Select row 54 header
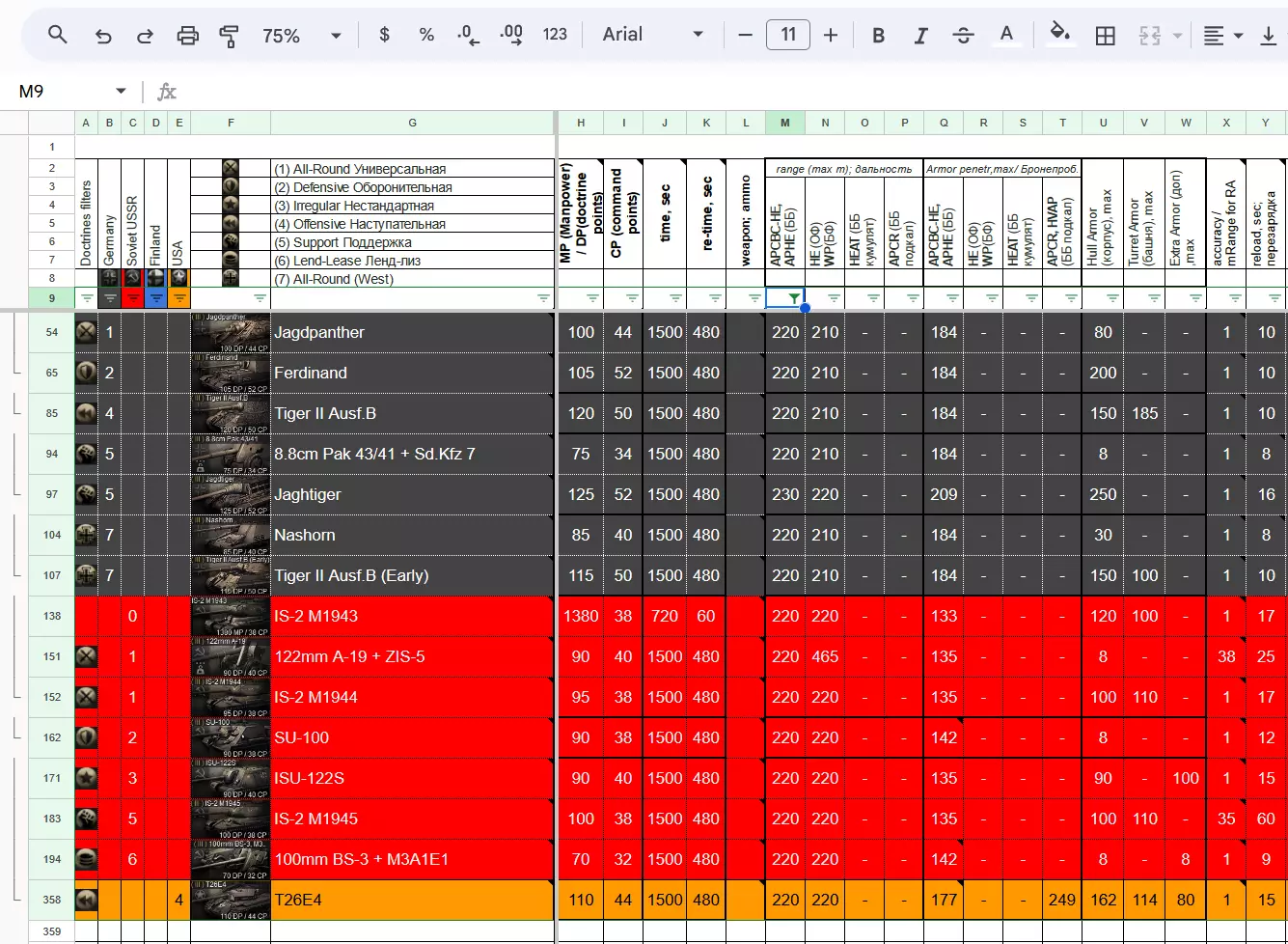This screenshot has width=1288, height=944. click(52, 332)
